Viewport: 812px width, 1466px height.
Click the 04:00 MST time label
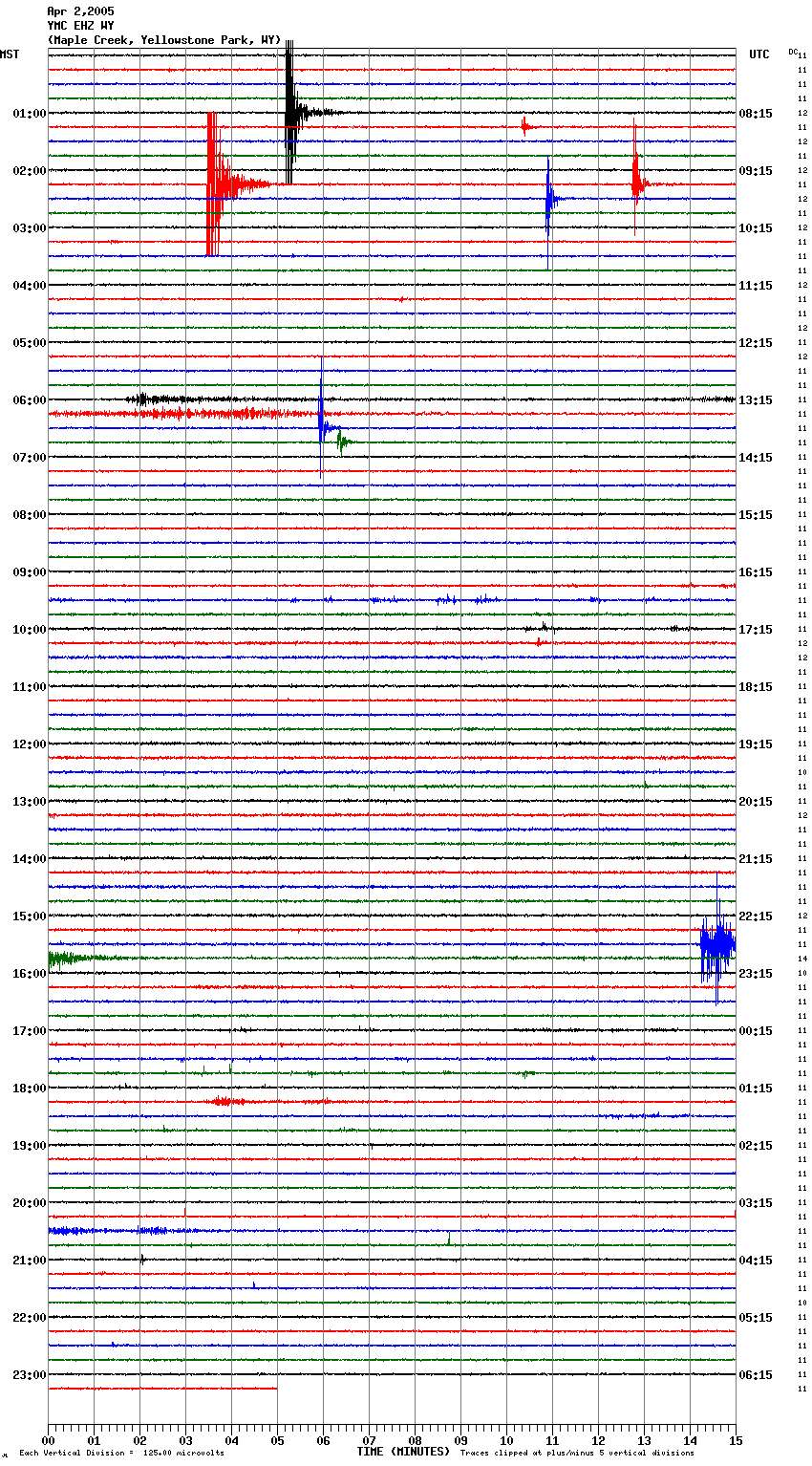[x=30, y=286]
